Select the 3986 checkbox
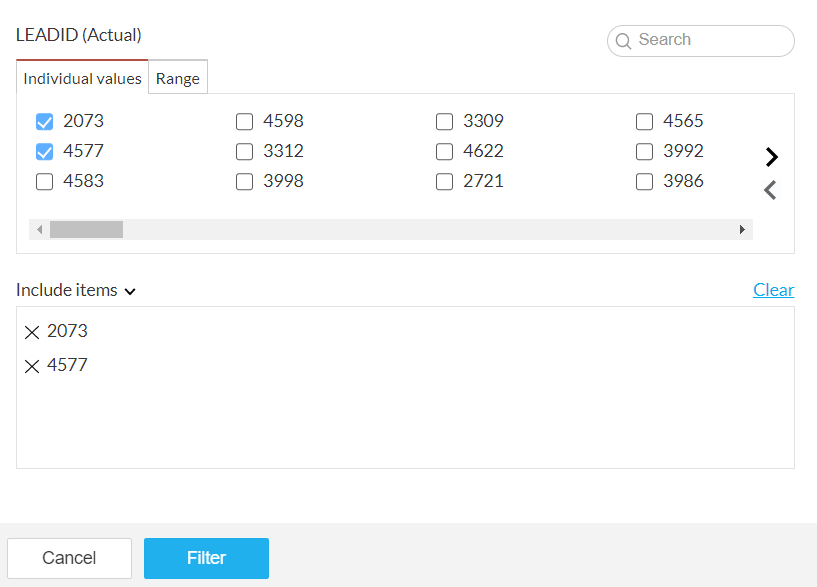Image resolution: width=817 pixels, height=587 pixels. tap(644, 182)
